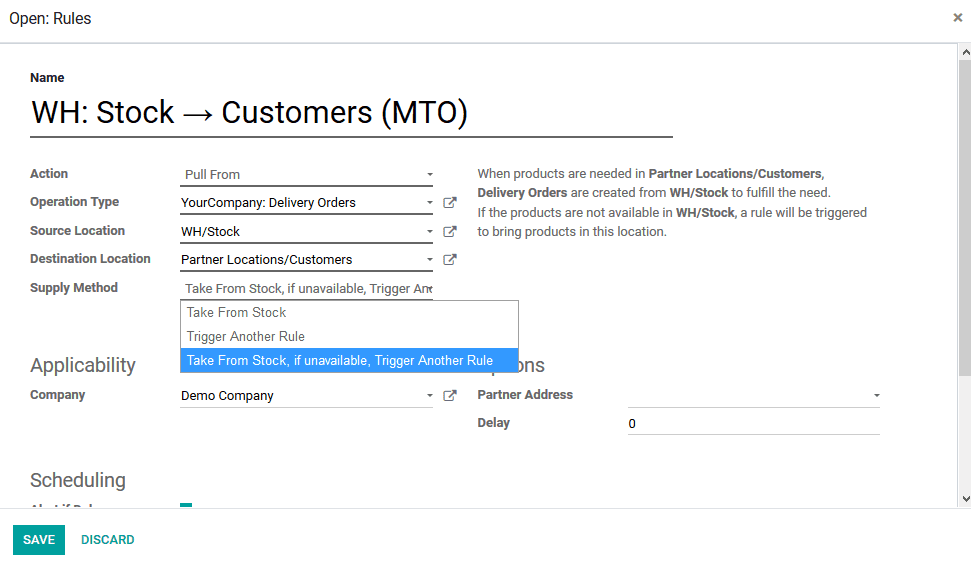Click the Destination Location label
Image resolution: width=971 pixels, height=571 pixels.
coord(90,259)
